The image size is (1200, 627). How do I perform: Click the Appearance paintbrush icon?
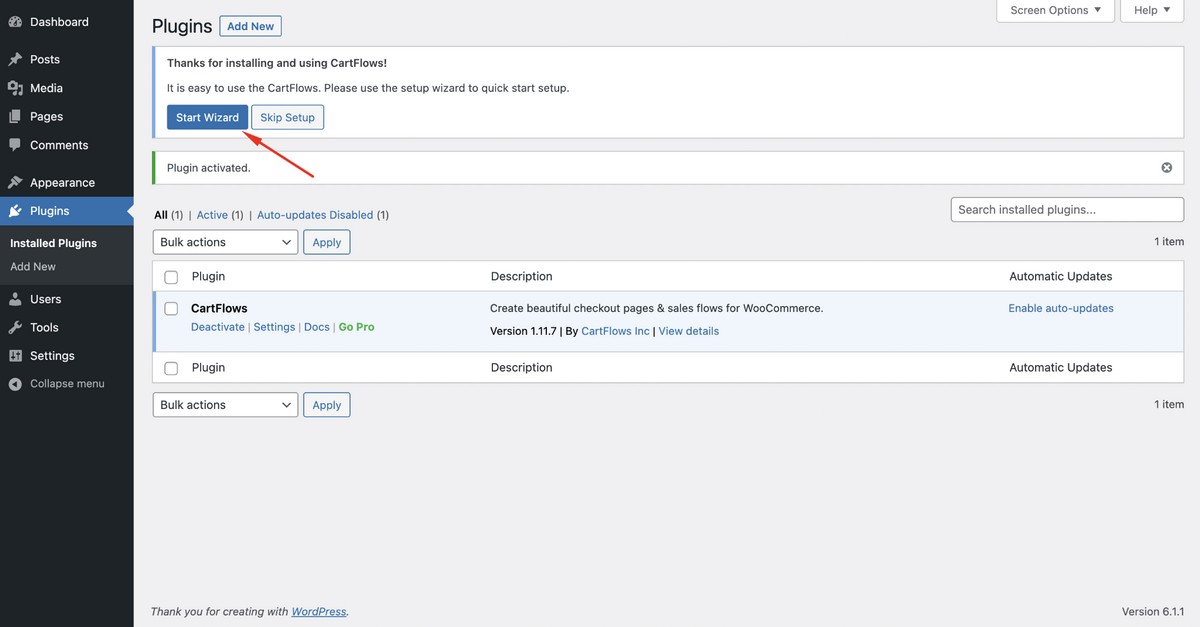click(x=15, y=183)
